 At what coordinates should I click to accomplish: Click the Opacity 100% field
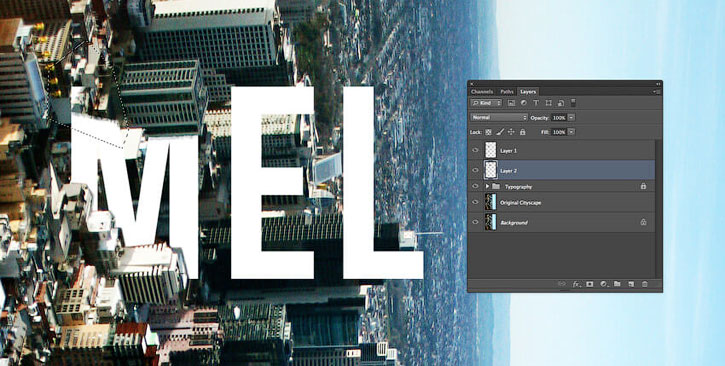pos(559,118)
